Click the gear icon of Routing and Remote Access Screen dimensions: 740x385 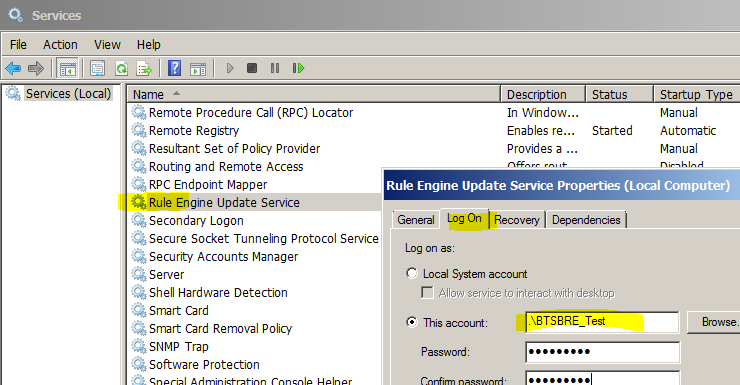click(139, 166)
